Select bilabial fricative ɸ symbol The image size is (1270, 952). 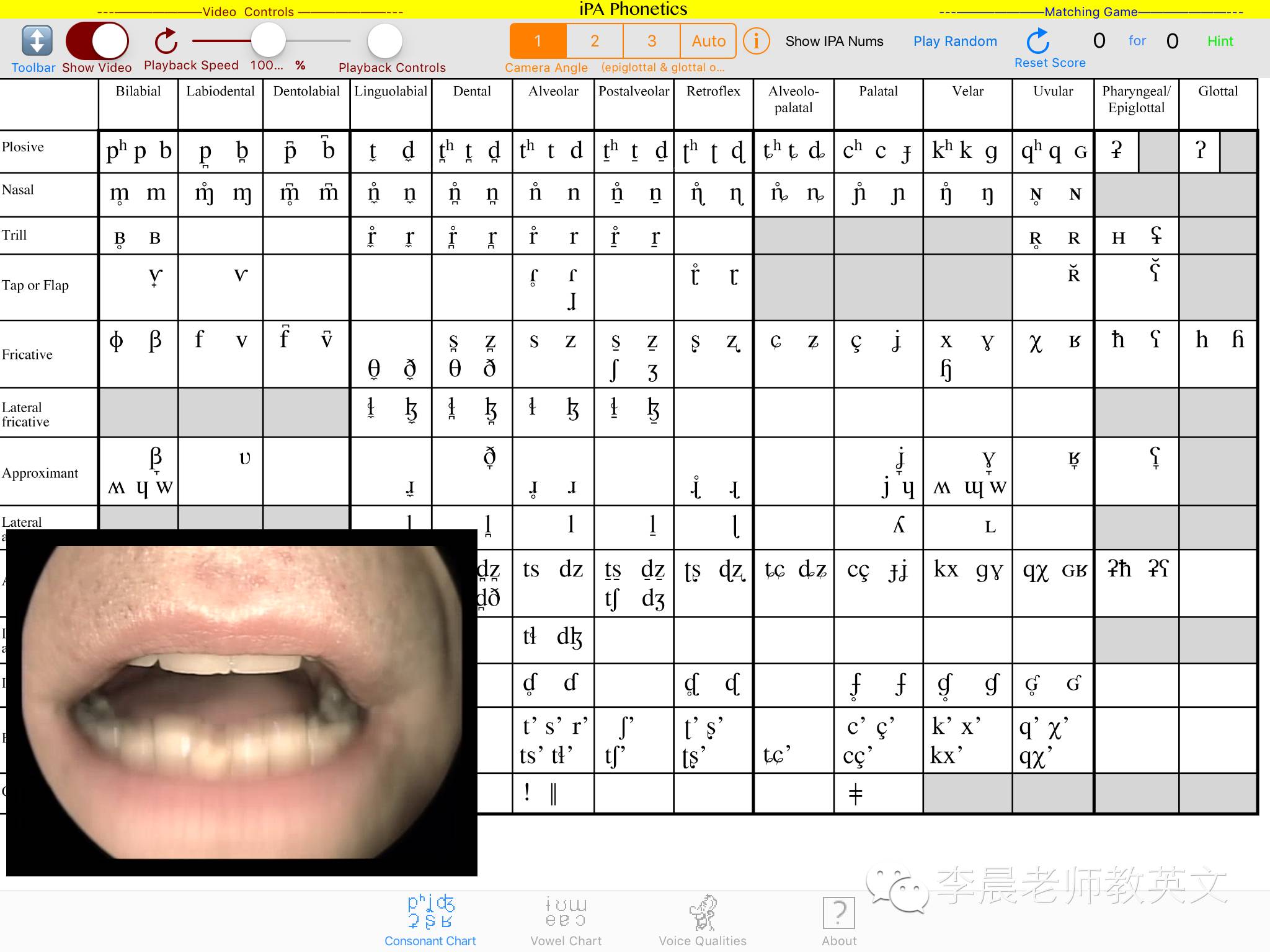click(116, 341)
